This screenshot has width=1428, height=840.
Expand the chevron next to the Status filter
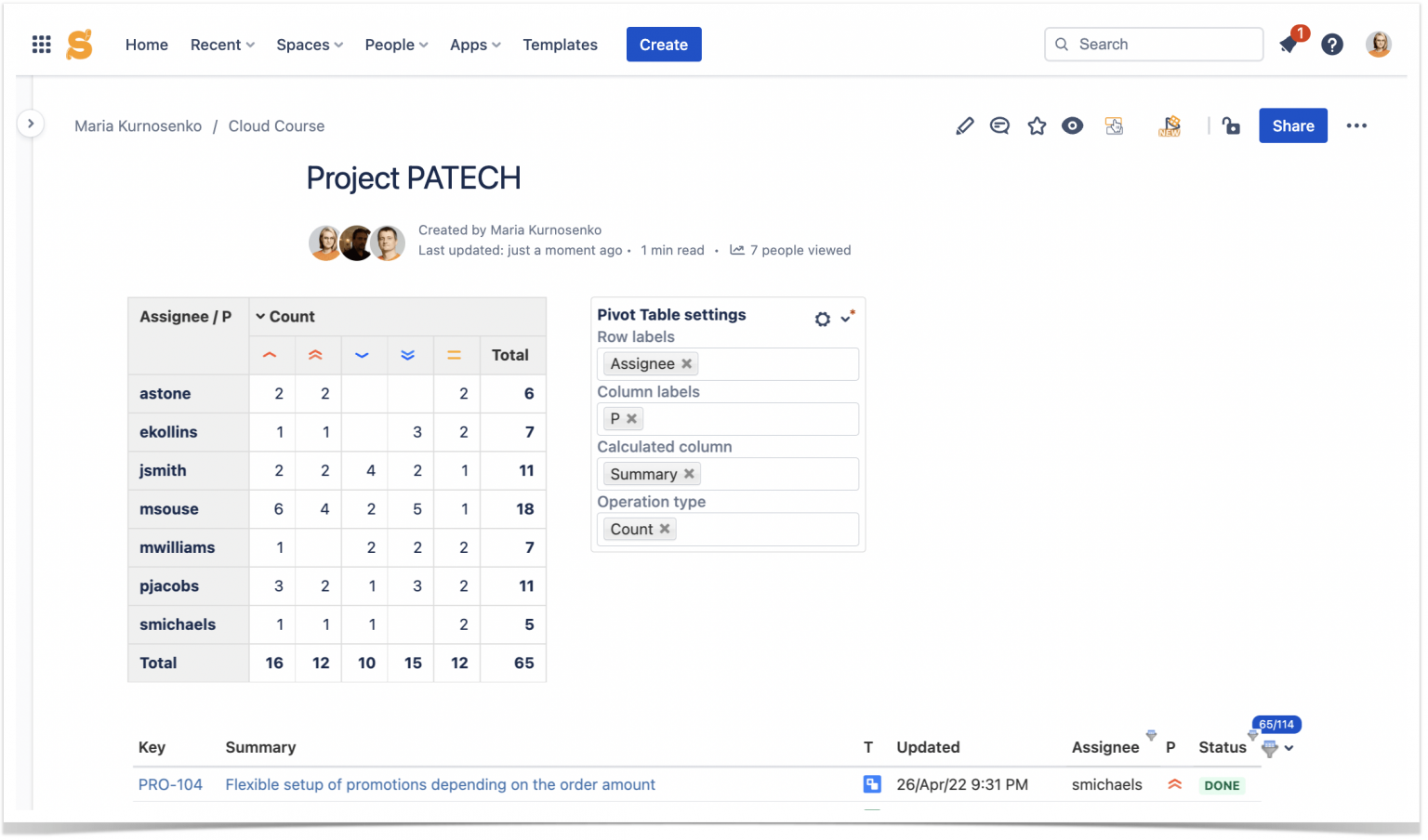1288,747
